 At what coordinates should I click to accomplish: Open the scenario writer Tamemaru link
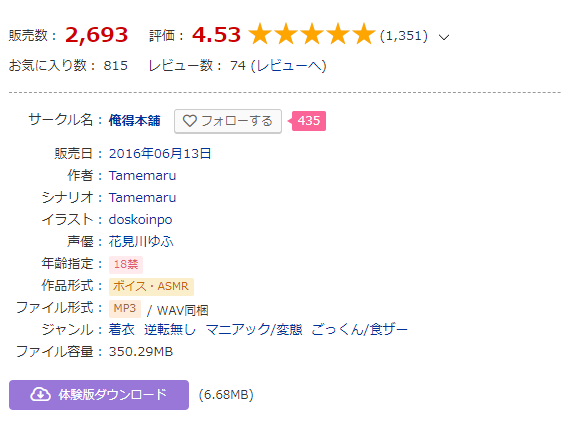pos(142,198)
